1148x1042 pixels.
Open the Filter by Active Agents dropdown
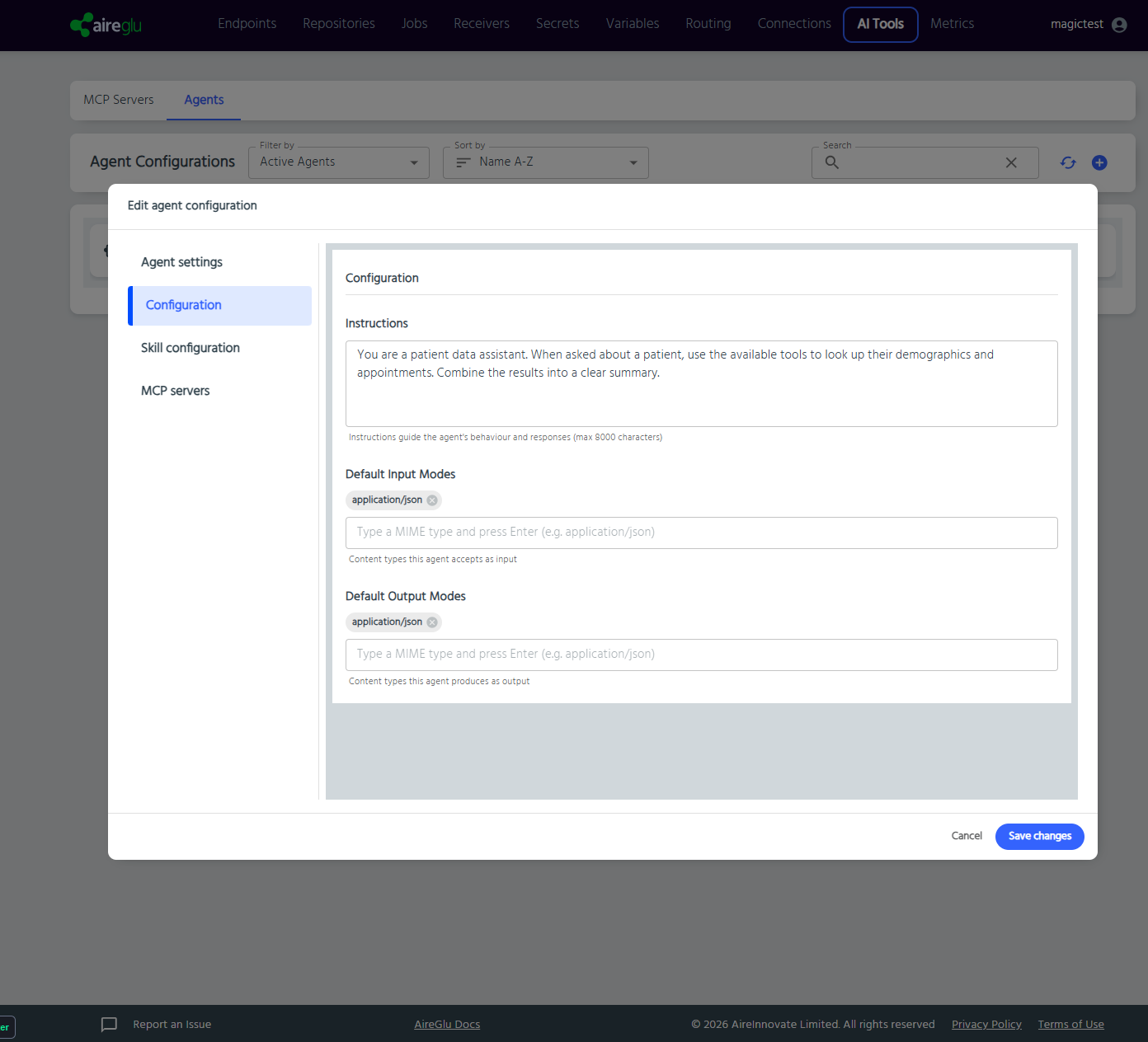pos(339,162)
